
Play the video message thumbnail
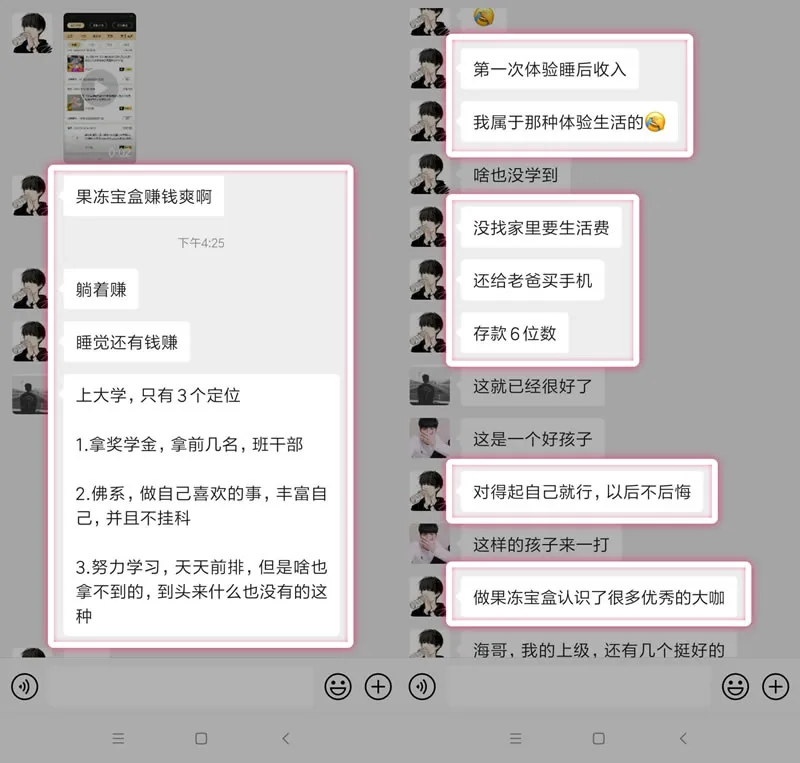[x=100, y=87]
